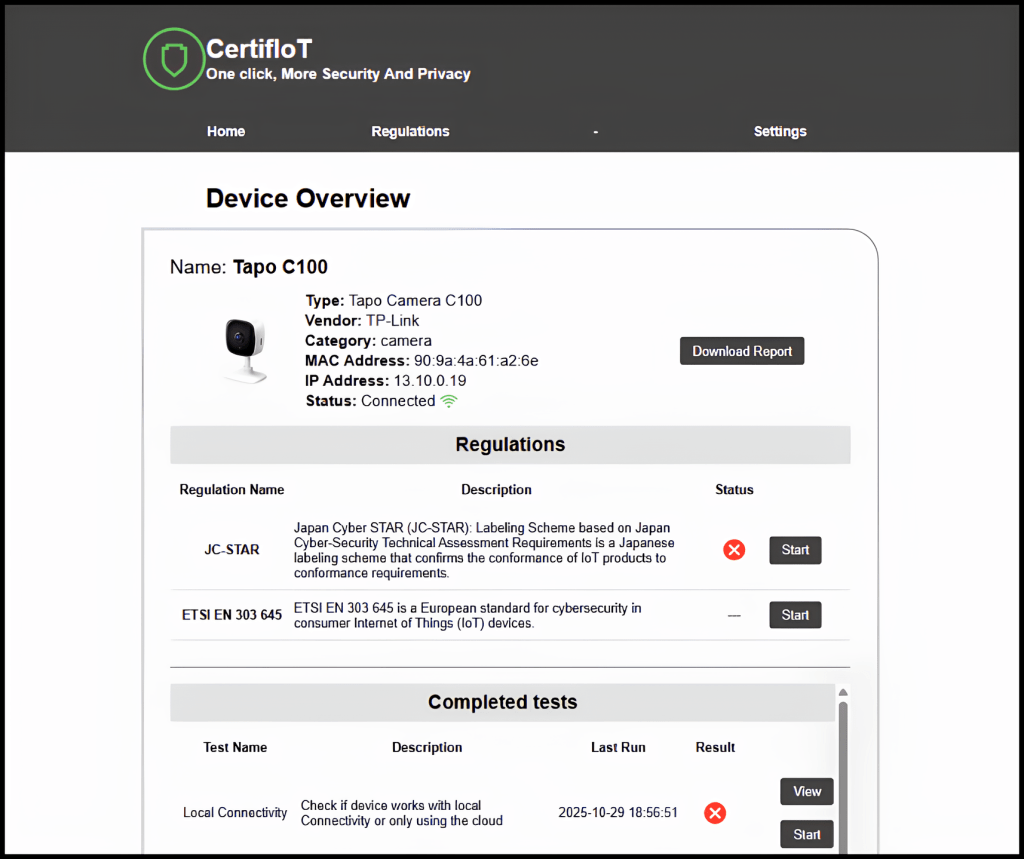Click the dash item in the navigation bar
The image size is (1024, 859).
(595, 131)
